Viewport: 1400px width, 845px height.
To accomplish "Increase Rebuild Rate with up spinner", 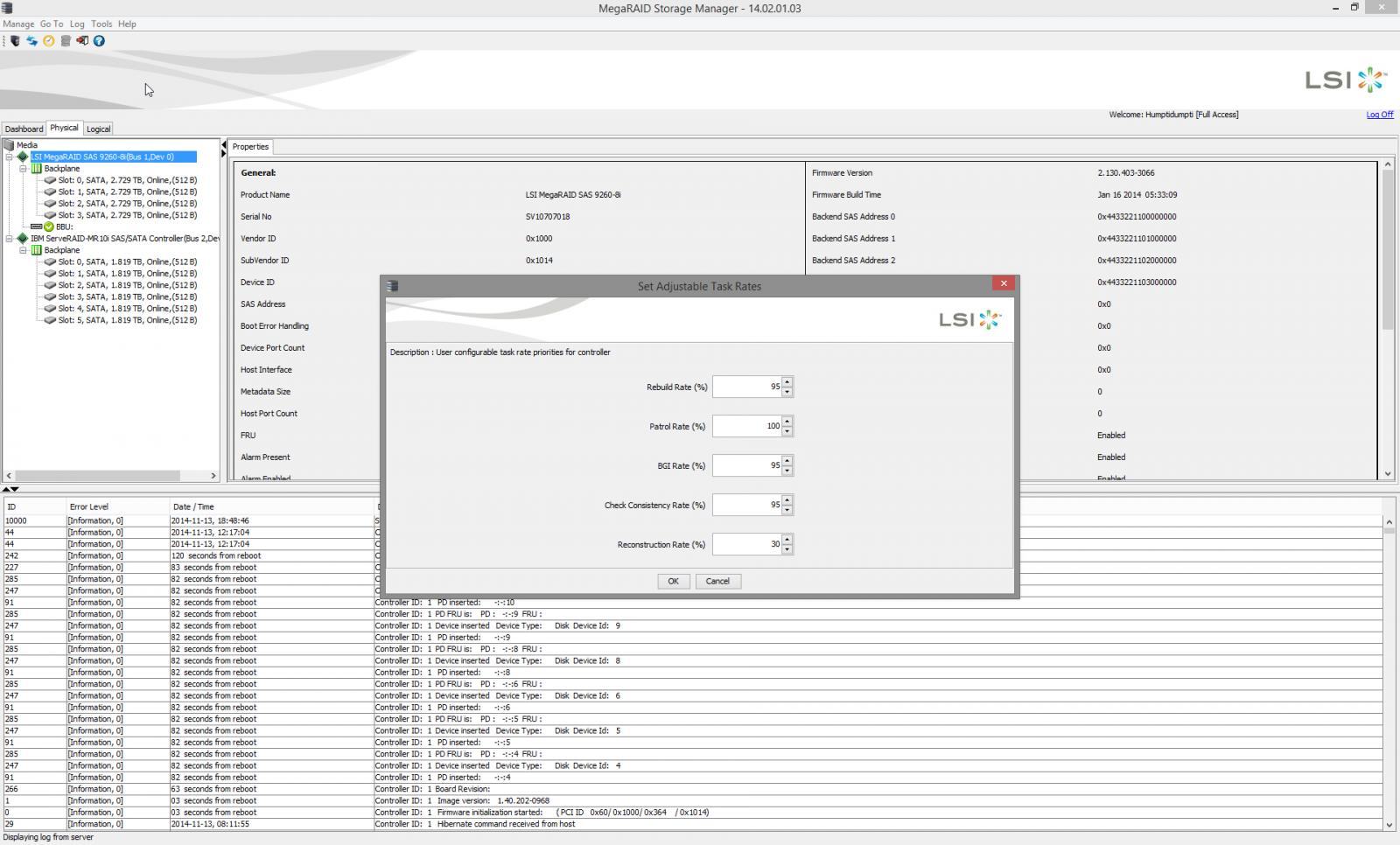I will (x=787, y=382).
